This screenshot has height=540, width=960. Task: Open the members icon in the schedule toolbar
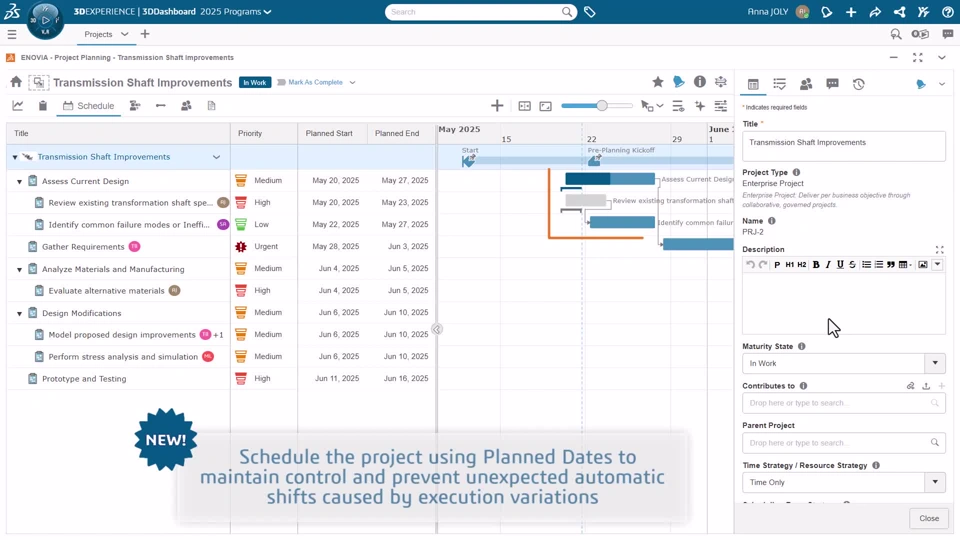tap(186, 106)
